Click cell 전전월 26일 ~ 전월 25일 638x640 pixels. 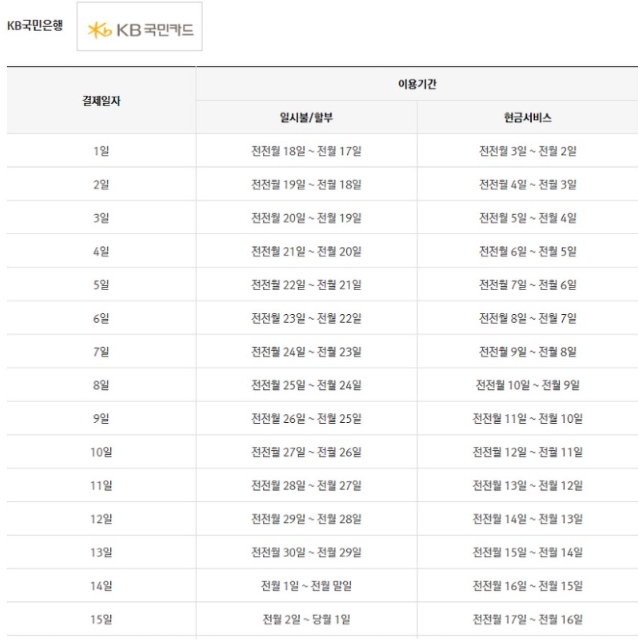(307, 419)
